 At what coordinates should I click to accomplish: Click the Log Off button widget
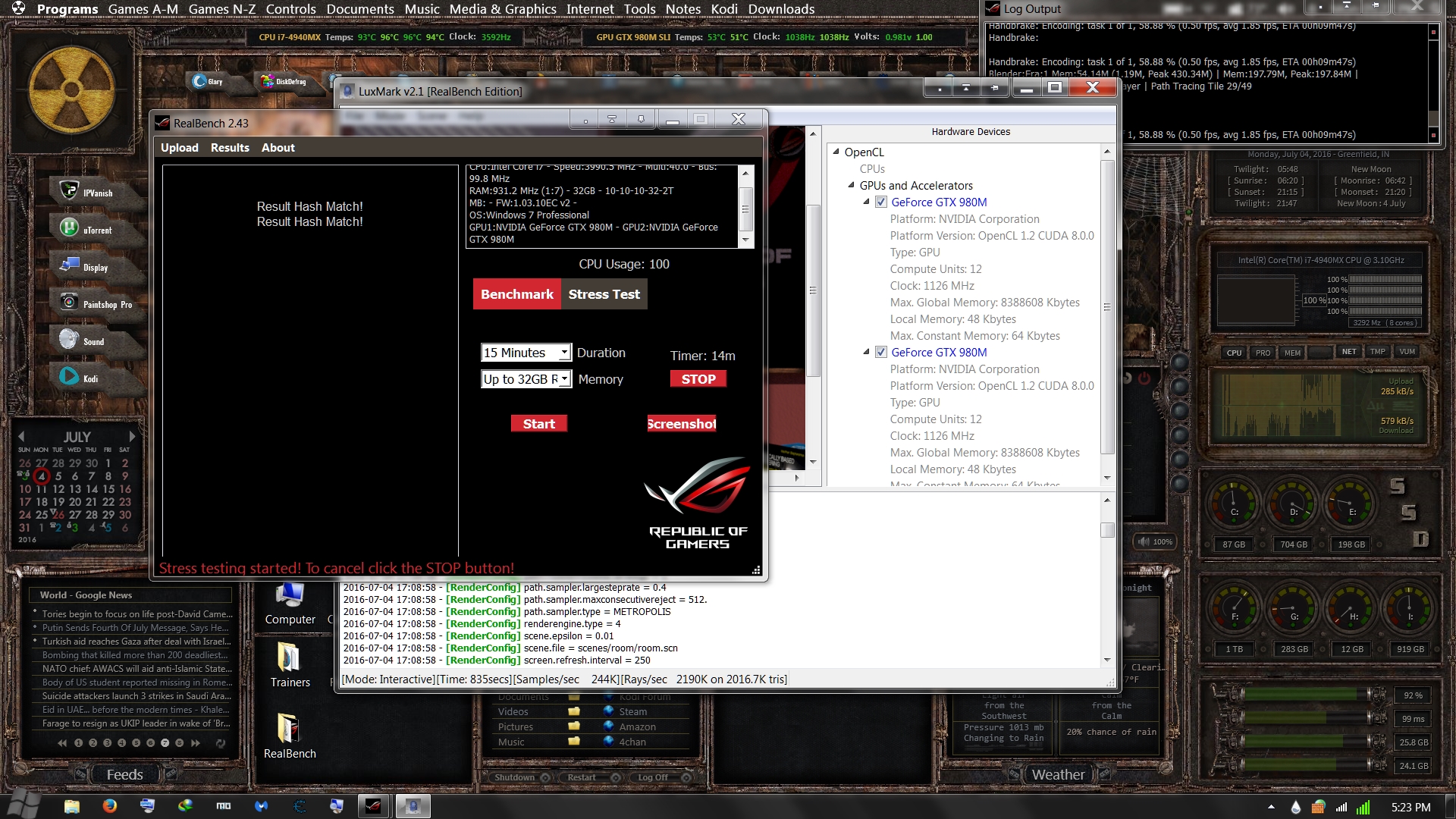click(661, 777)
